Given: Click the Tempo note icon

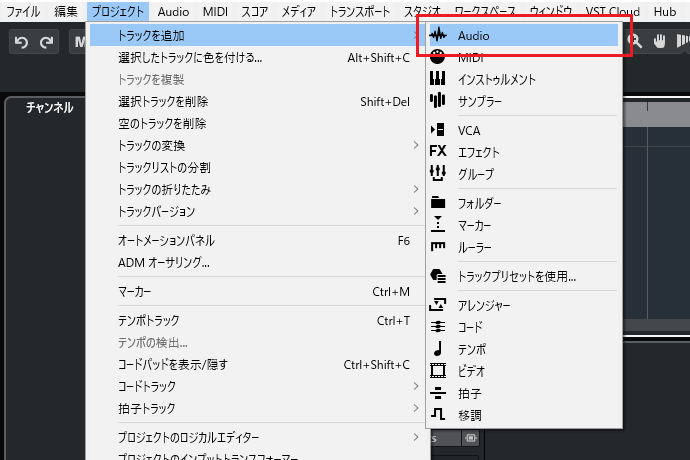Looking at the screenshot, I should click(x=438, y=348).
